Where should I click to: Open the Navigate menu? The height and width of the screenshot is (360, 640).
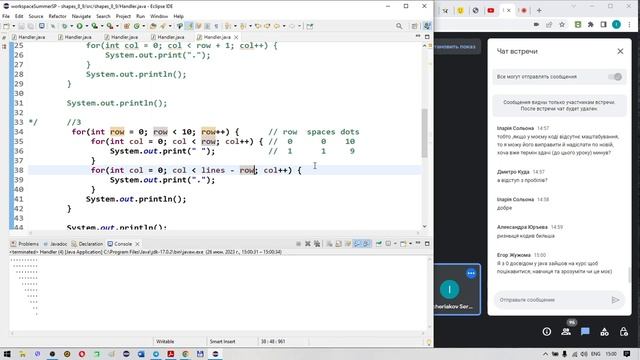pos(81,16)
